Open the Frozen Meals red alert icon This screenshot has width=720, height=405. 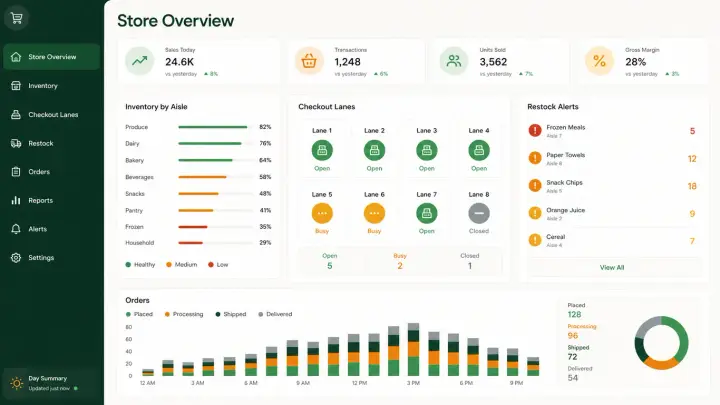coord(535,130)
